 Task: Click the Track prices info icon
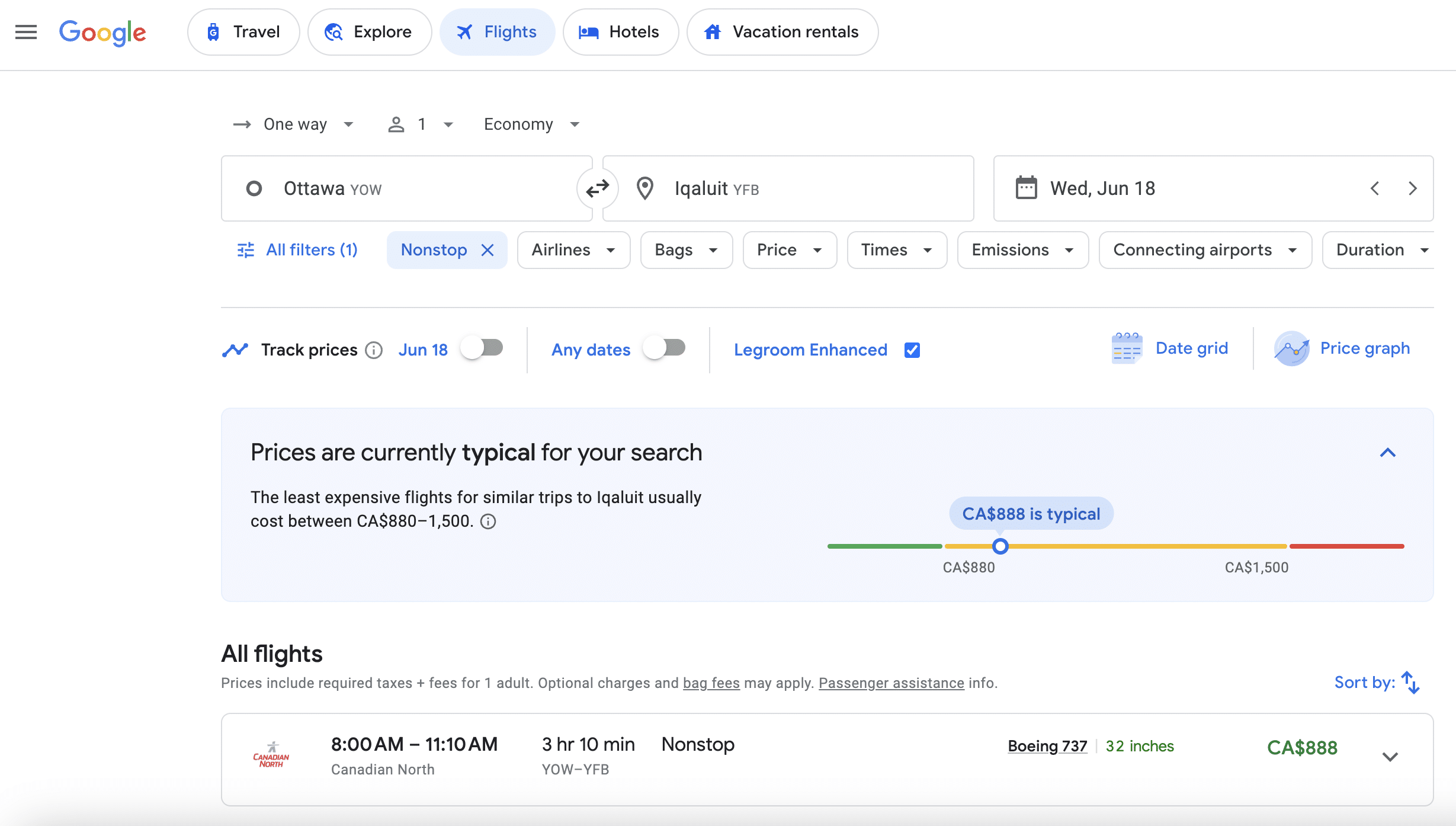pyautogui.click(x=374, y=350)
